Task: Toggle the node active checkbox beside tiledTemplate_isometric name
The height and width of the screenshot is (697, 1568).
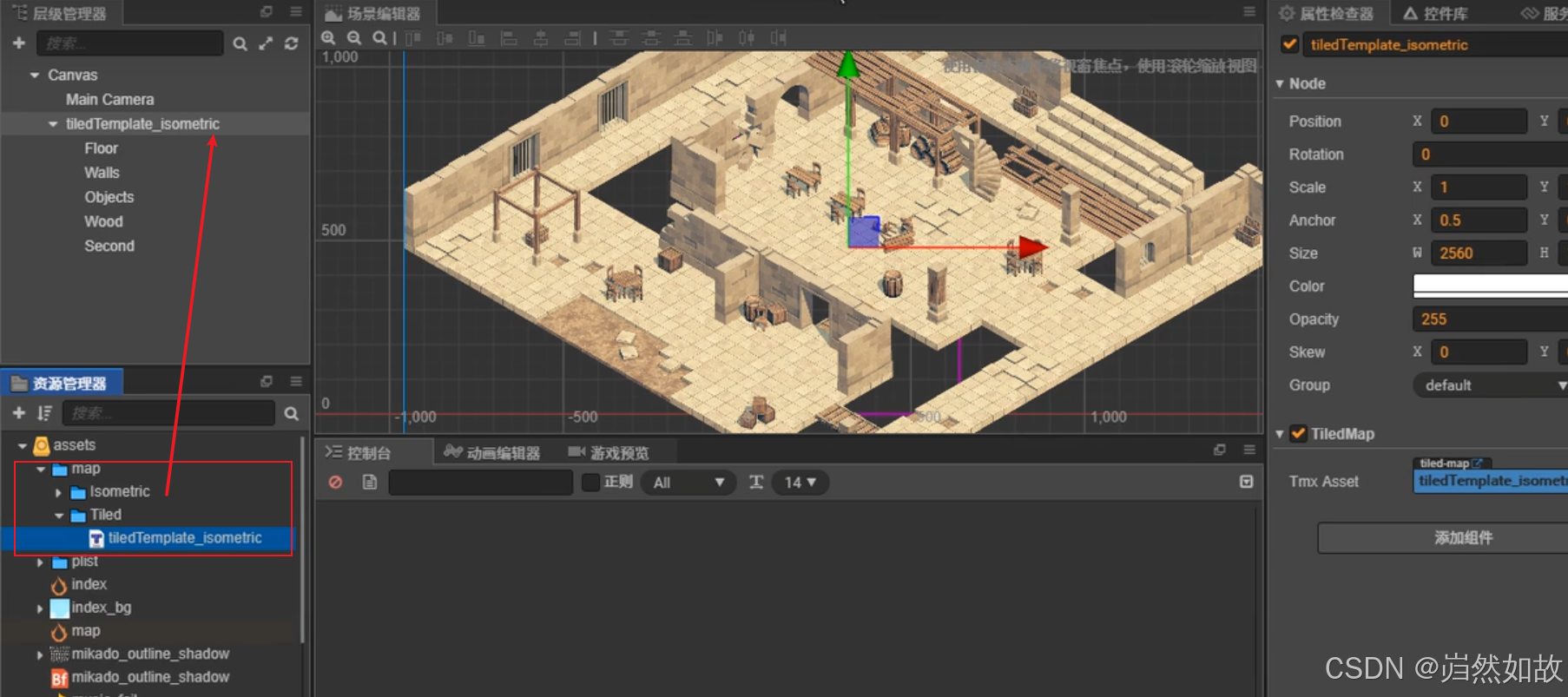Action: click(1289, 44)
